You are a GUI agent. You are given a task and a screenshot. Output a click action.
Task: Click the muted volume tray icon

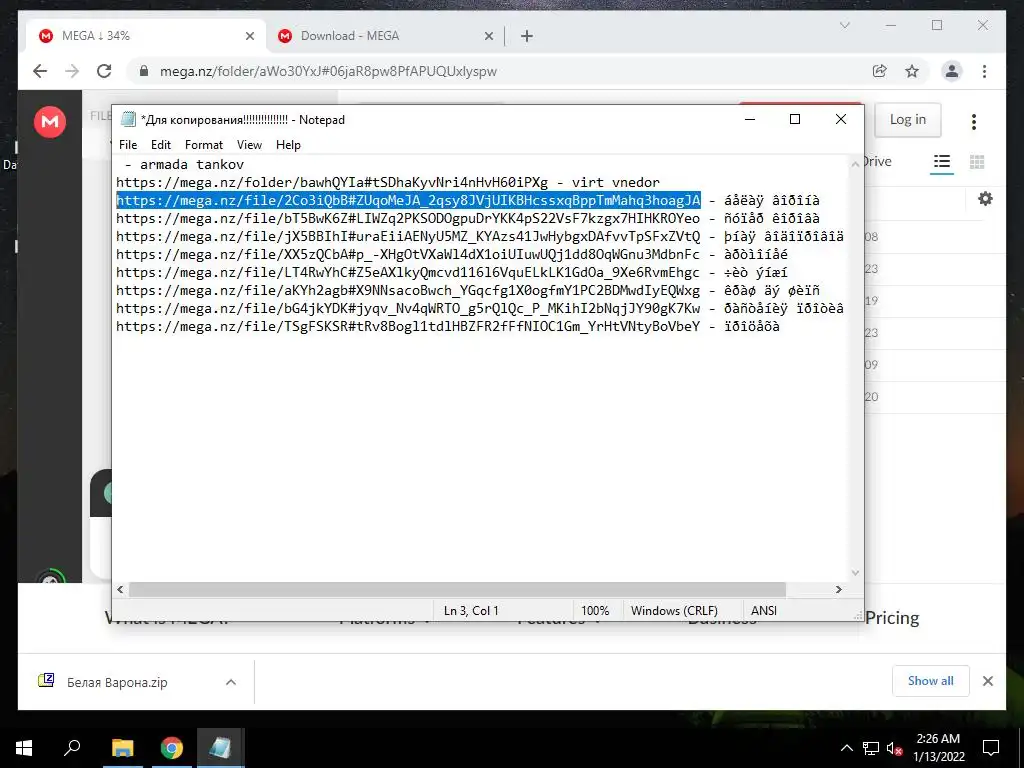coord(894,748)
